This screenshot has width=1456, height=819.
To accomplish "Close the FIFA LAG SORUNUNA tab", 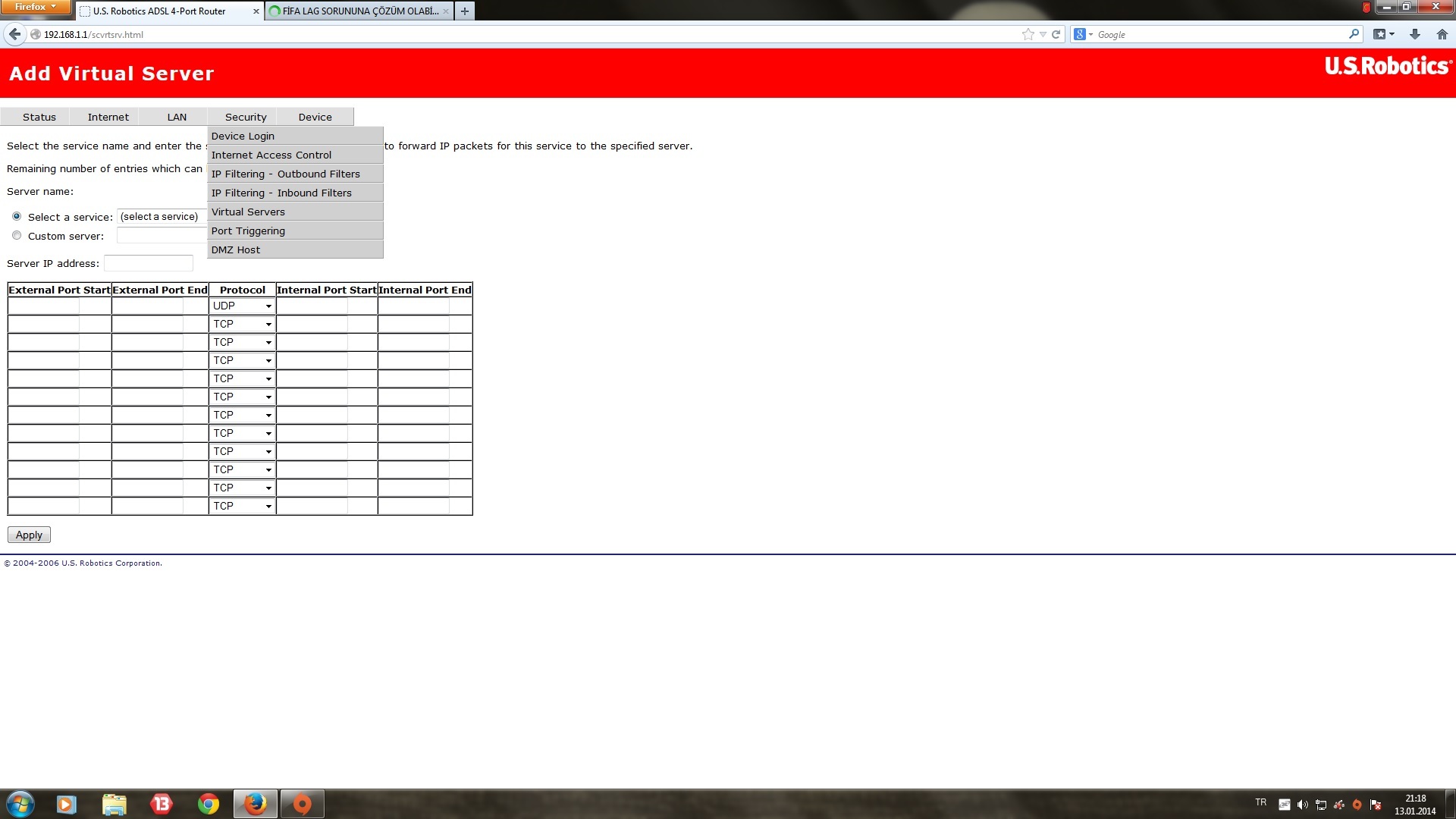I will (x=446, y=11).
